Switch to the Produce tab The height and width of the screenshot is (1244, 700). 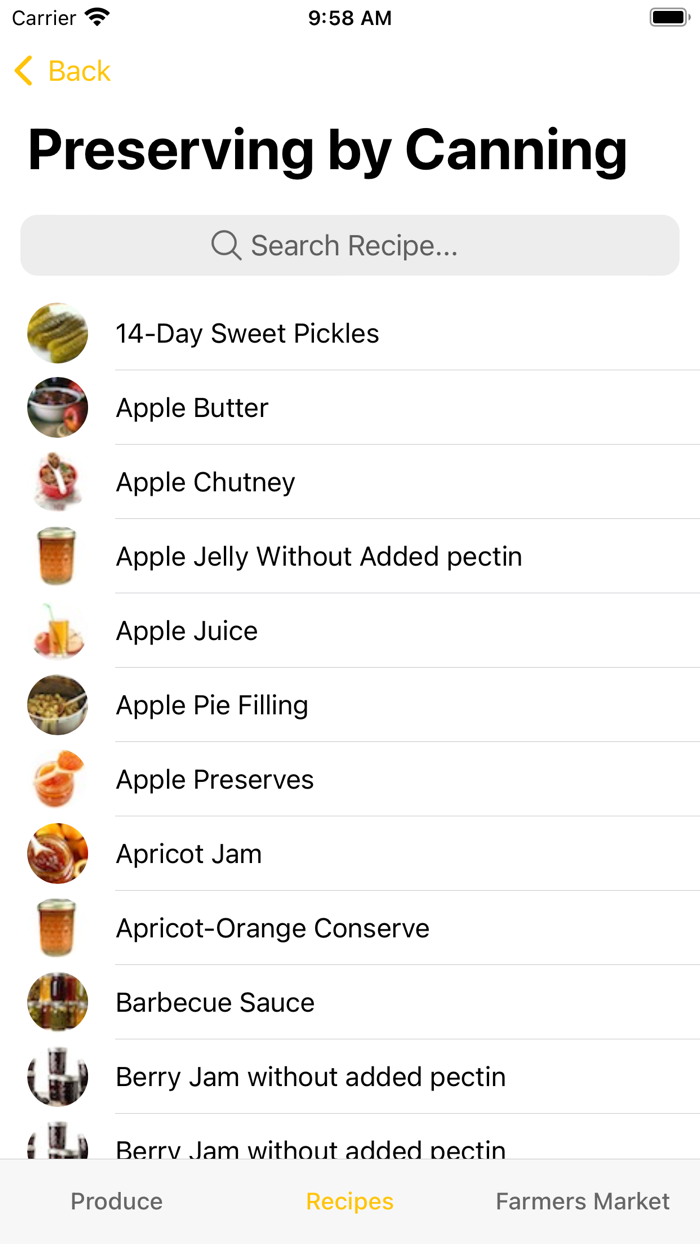[x=116, y=1201]
